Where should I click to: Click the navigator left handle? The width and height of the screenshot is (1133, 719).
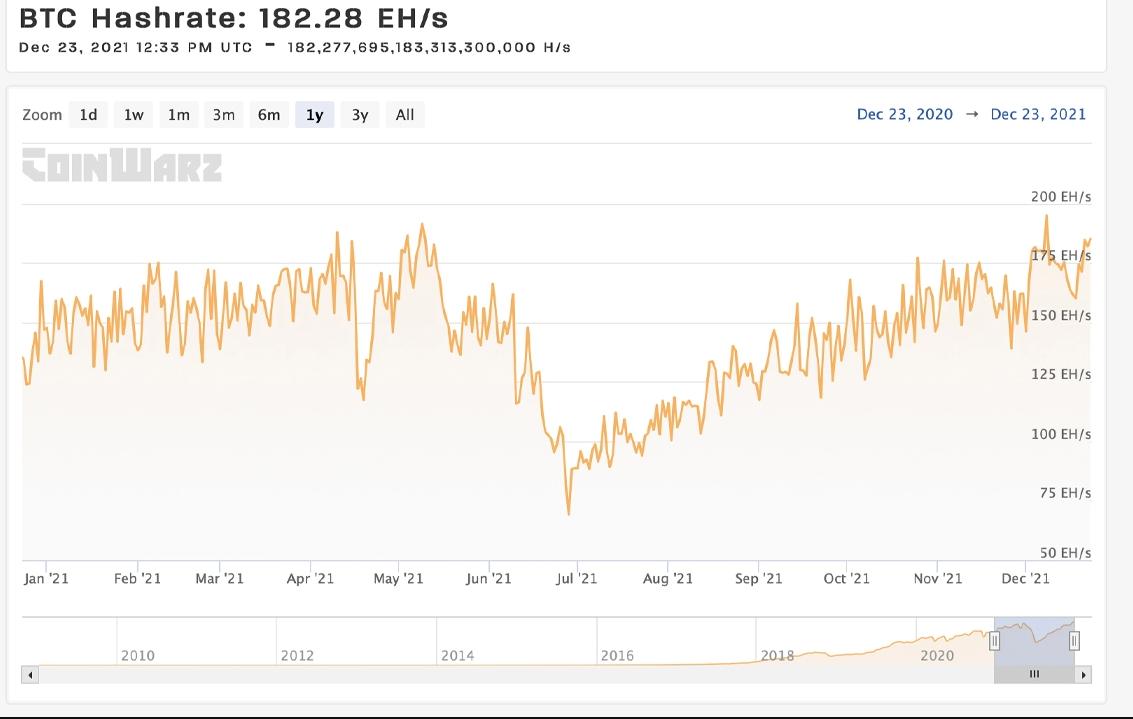[x=994, y=640]
